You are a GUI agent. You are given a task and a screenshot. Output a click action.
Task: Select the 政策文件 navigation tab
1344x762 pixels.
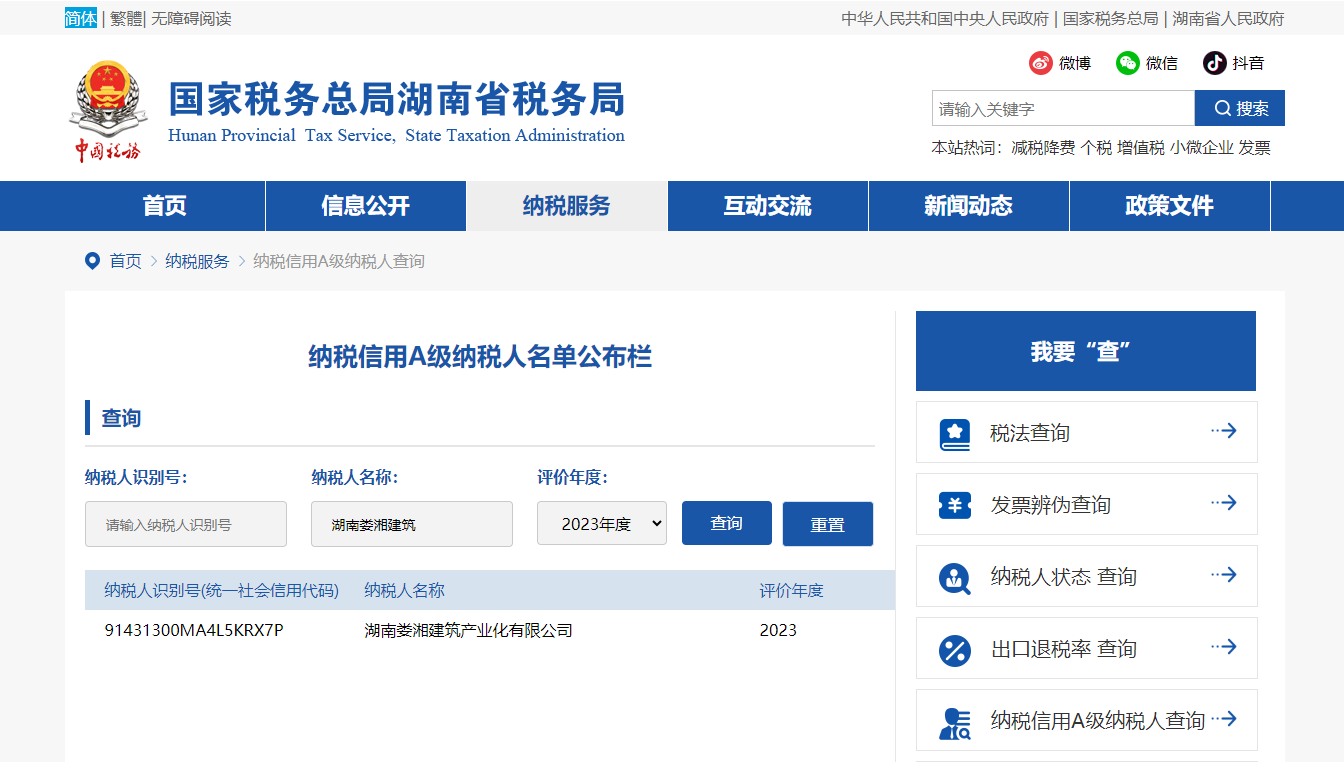coord(1169,206)
